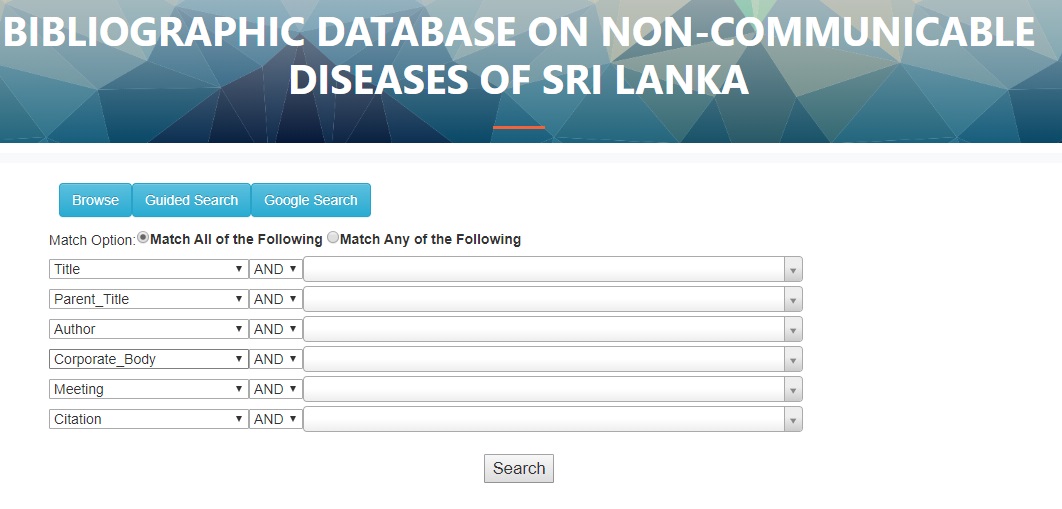The image size is (1062, 509).
Task: Open the Title field dropdown
Action: 148,269
